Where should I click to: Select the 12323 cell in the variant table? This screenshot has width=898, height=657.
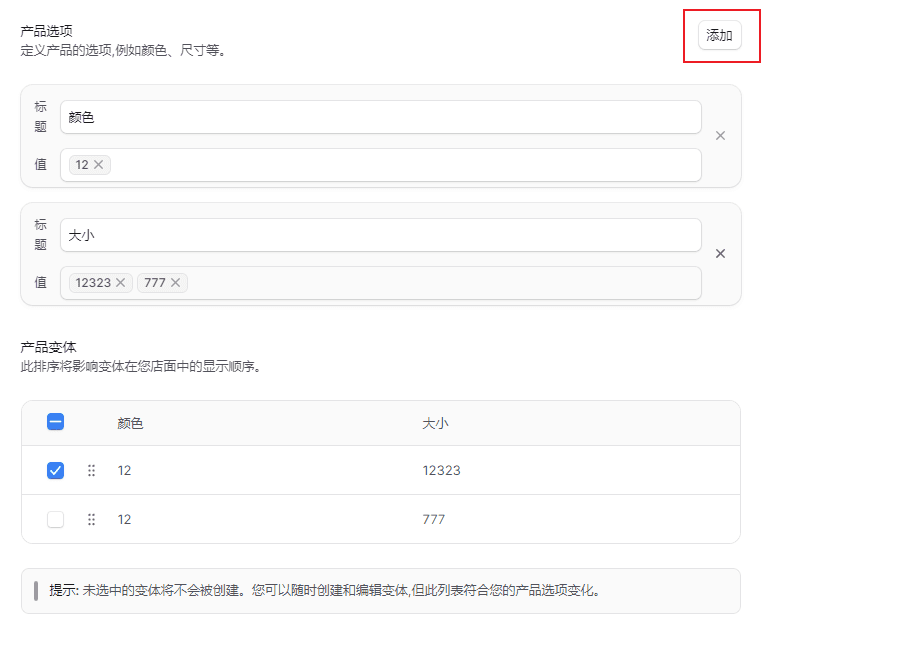pyautogui.click(x=444, y=470)
